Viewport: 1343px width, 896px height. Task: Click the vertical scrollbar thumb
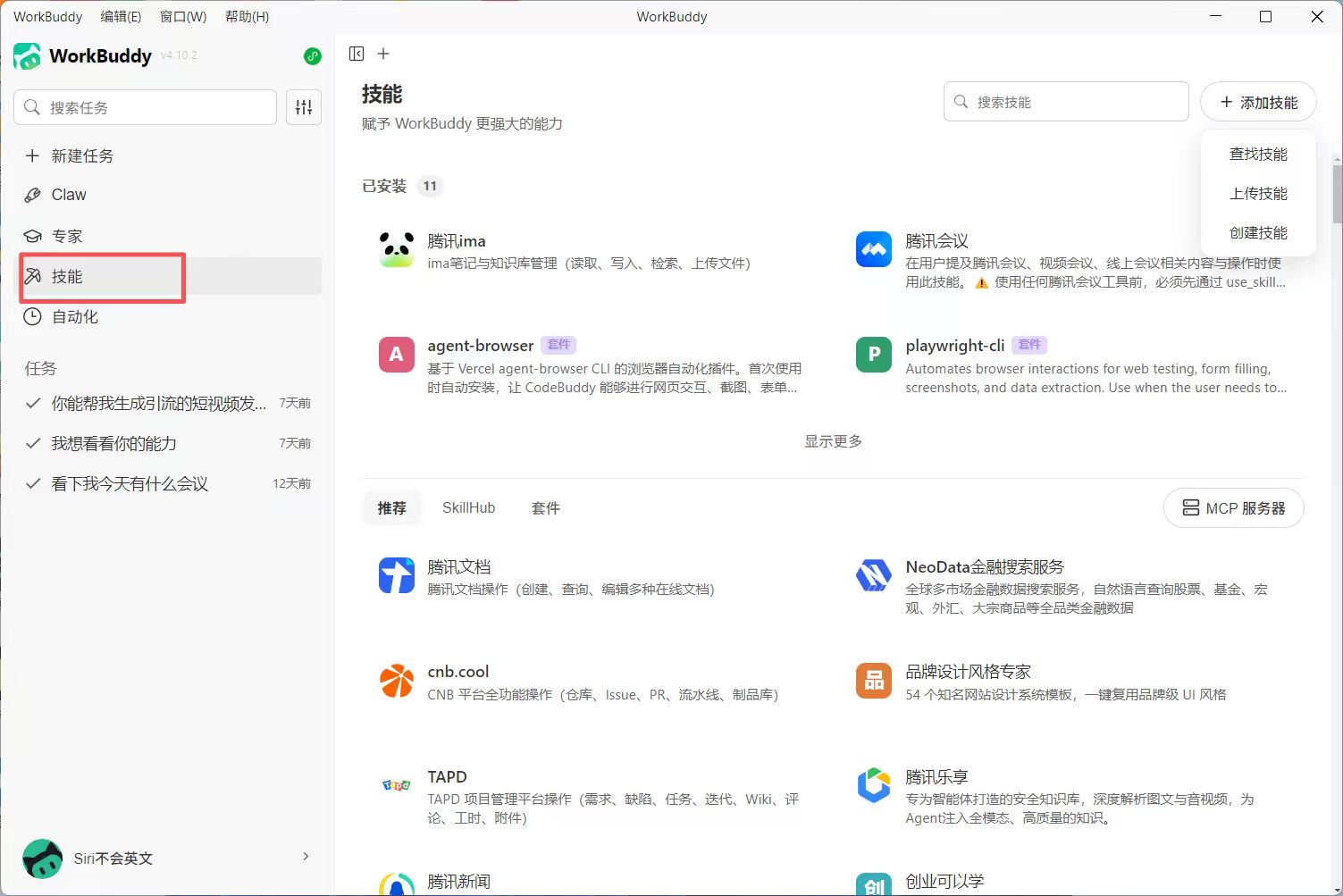pyautogui.click(x=1337, y=193)
